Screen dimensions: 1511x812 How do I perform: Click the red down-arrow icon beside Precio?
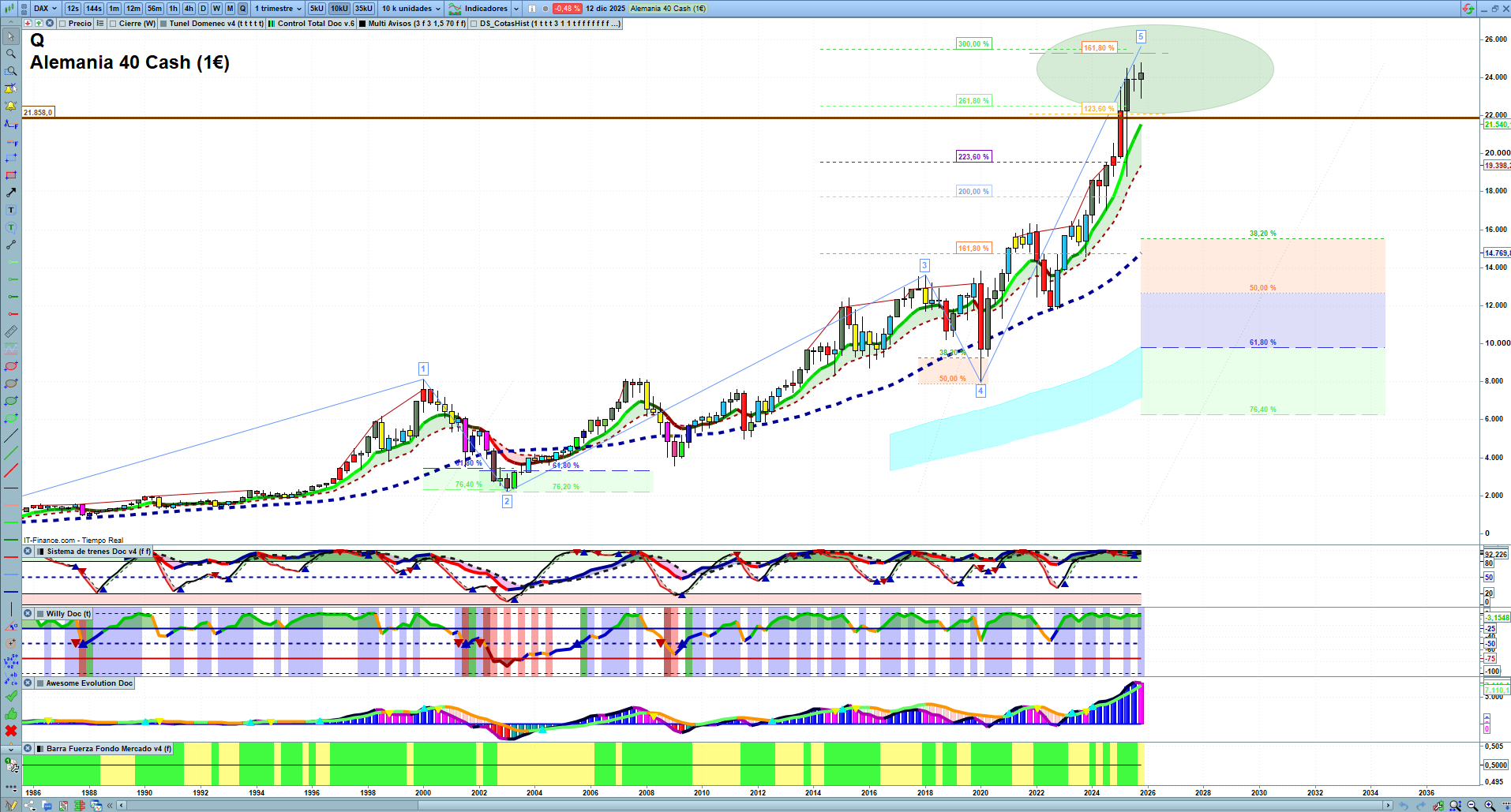pyautogui.click(x=28, y=24)
